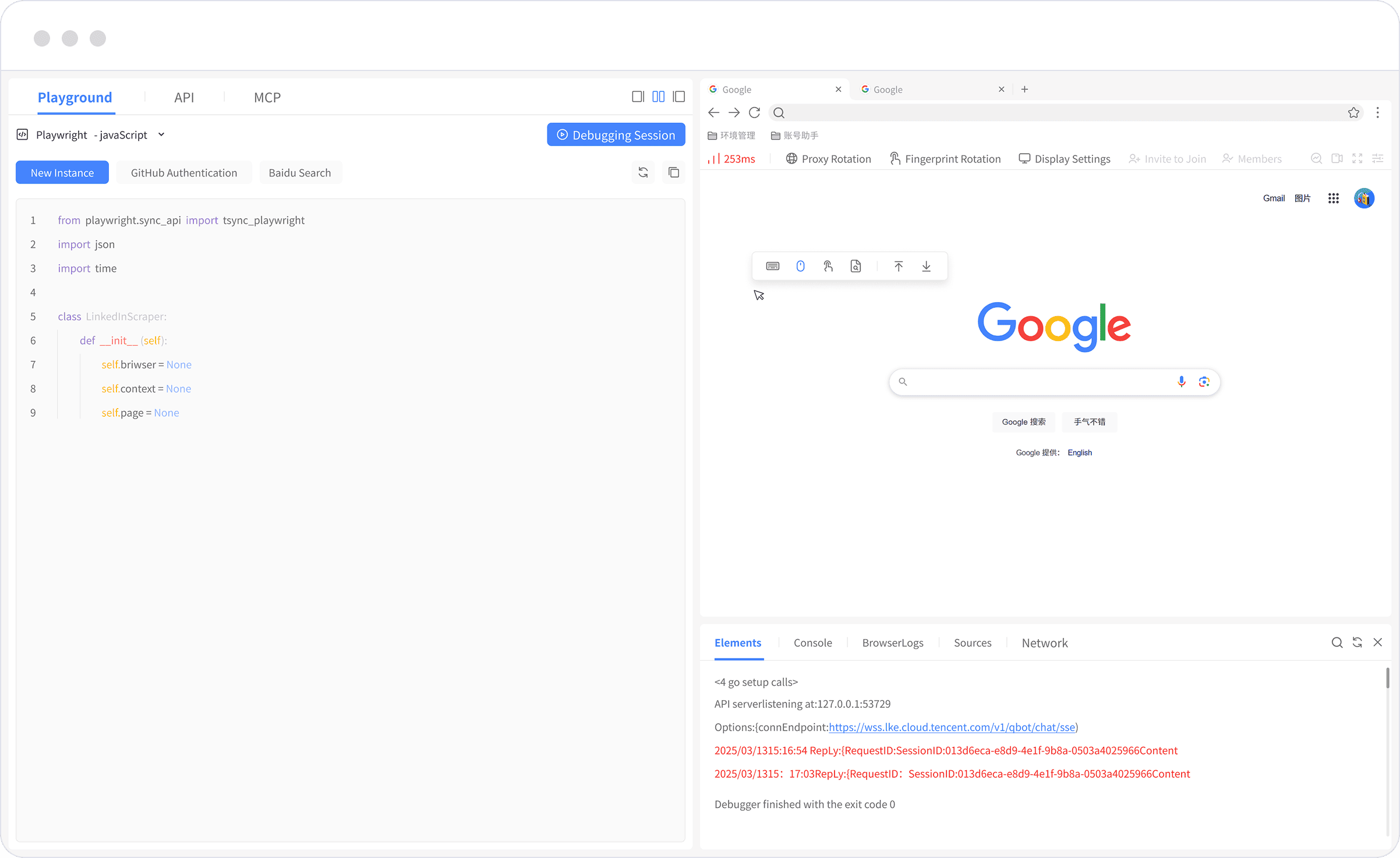The image size is (1400, 858).
Task: Close the first Google browser tab
Action: tap(838, 89)
